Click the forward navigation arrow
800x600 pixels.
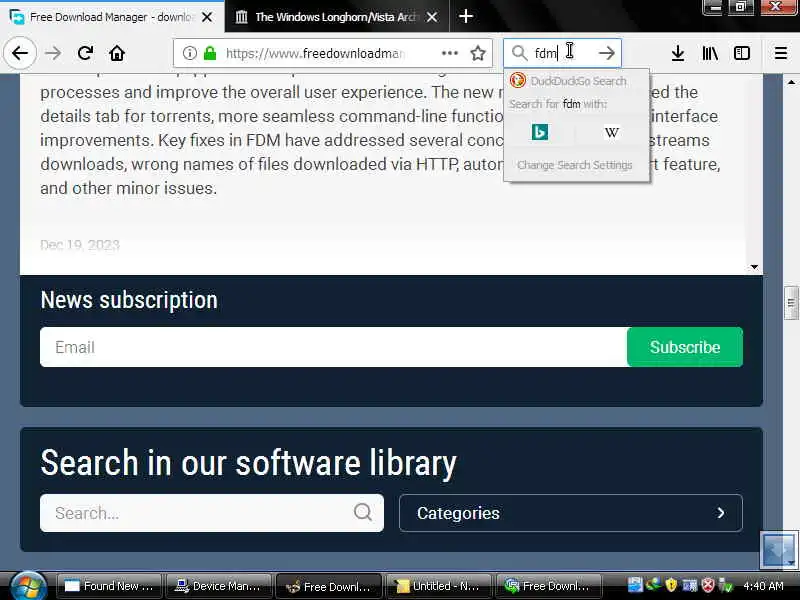point(53,53)
